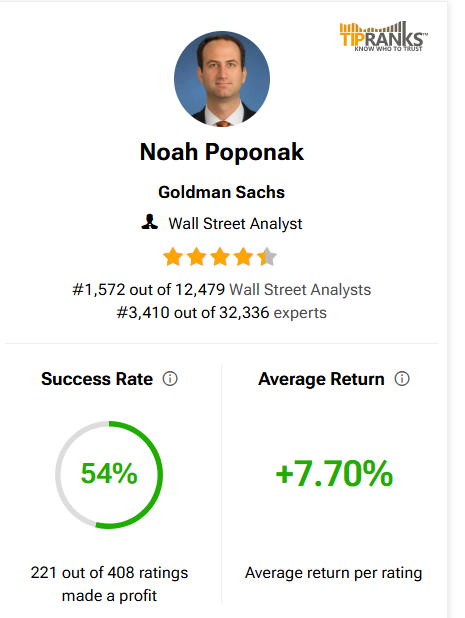Open the Wall Street Analysts link
The width and height of the screenshot is (465, 618).
pos(300,290)
